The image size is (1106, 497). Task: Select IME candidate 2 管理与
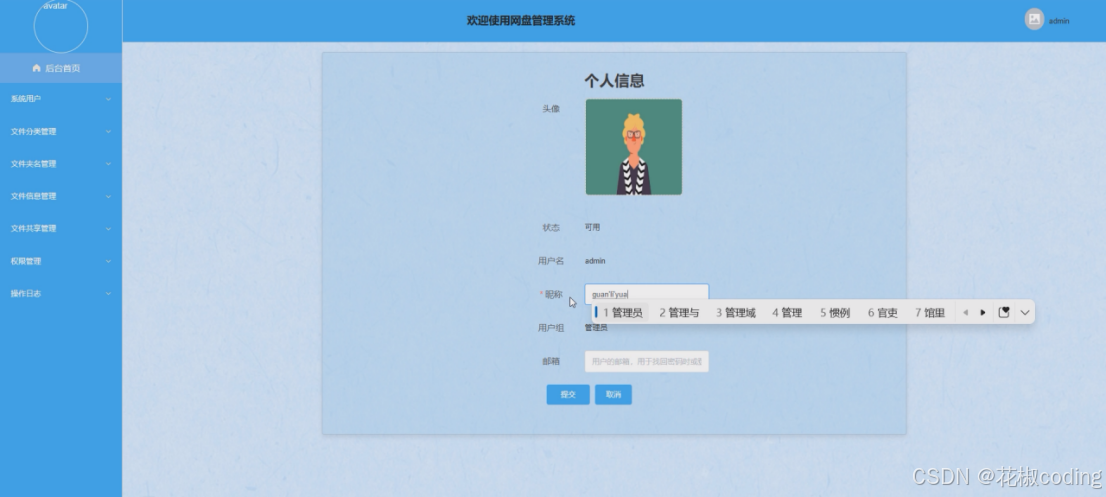pos(679,312)
